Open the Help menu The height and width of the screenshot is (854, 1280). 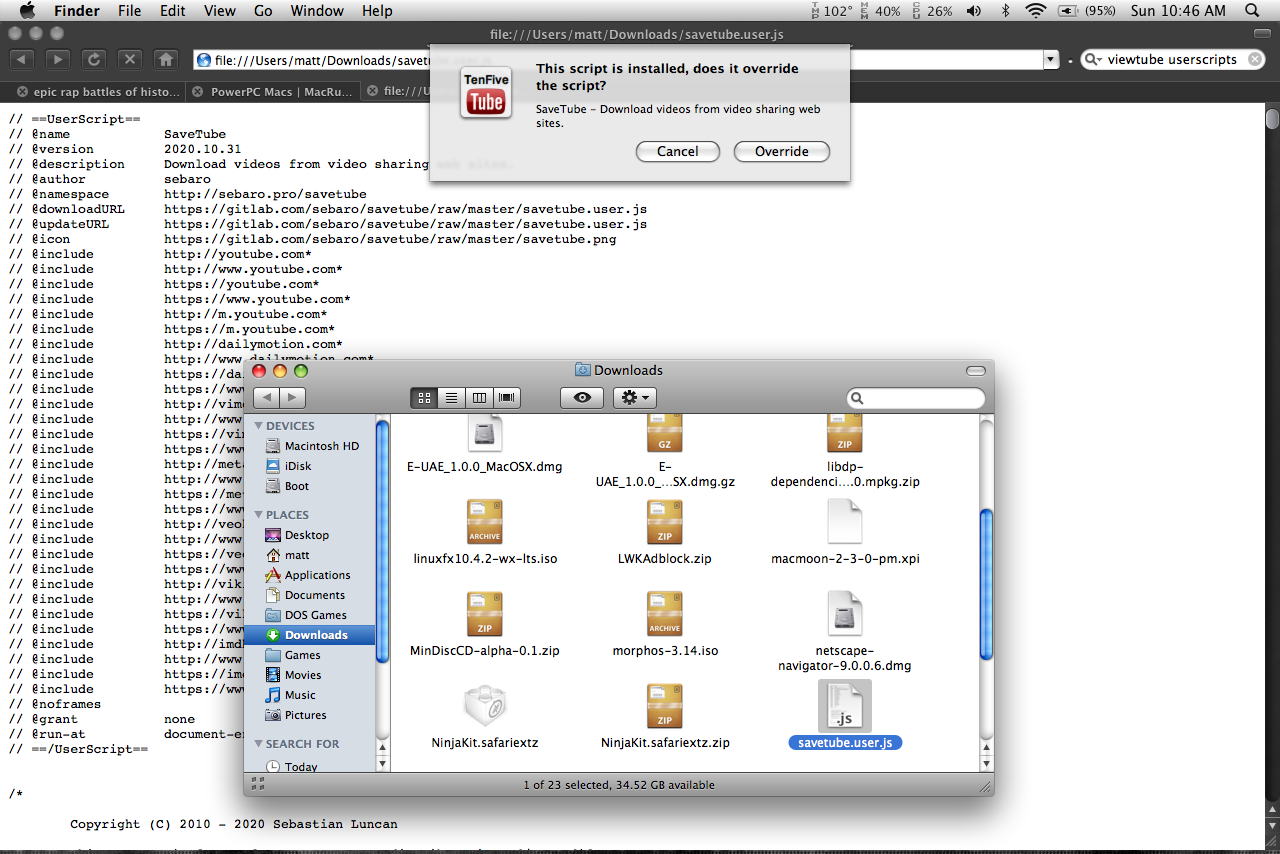point(377,11)
